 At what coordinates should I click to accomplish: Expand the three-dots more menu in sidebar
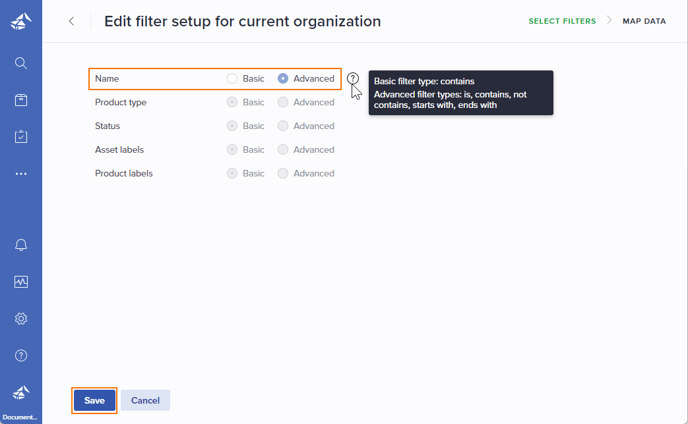click(x=21, y=174)
